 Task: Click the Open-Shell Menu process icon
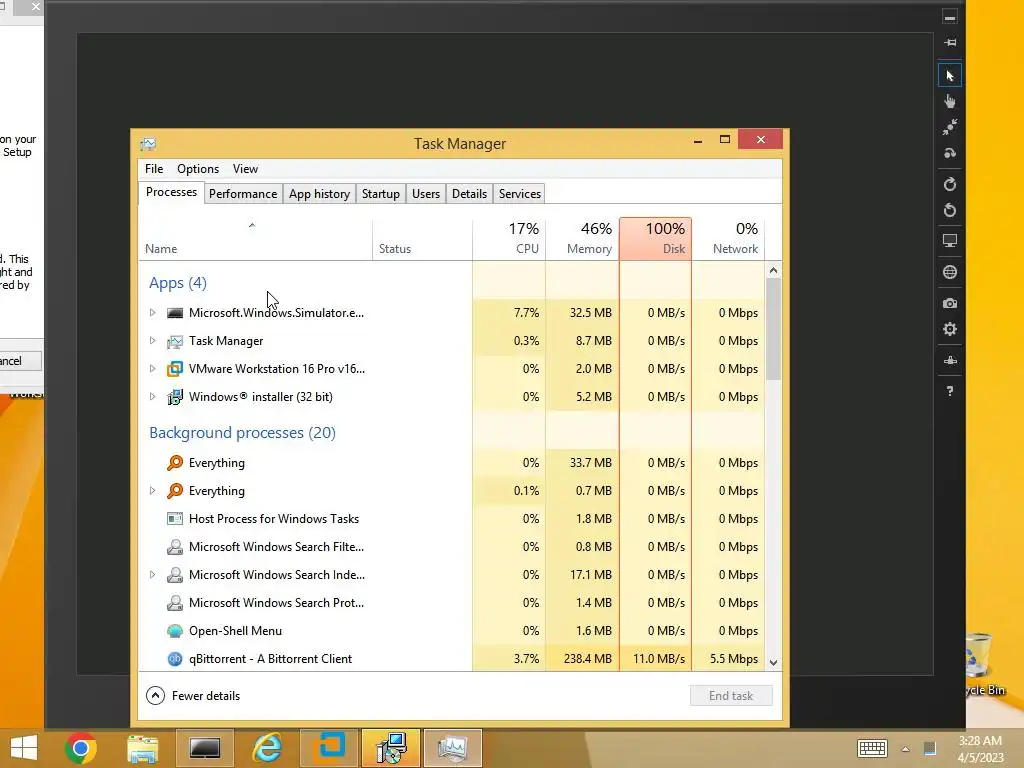click(174, 631)
